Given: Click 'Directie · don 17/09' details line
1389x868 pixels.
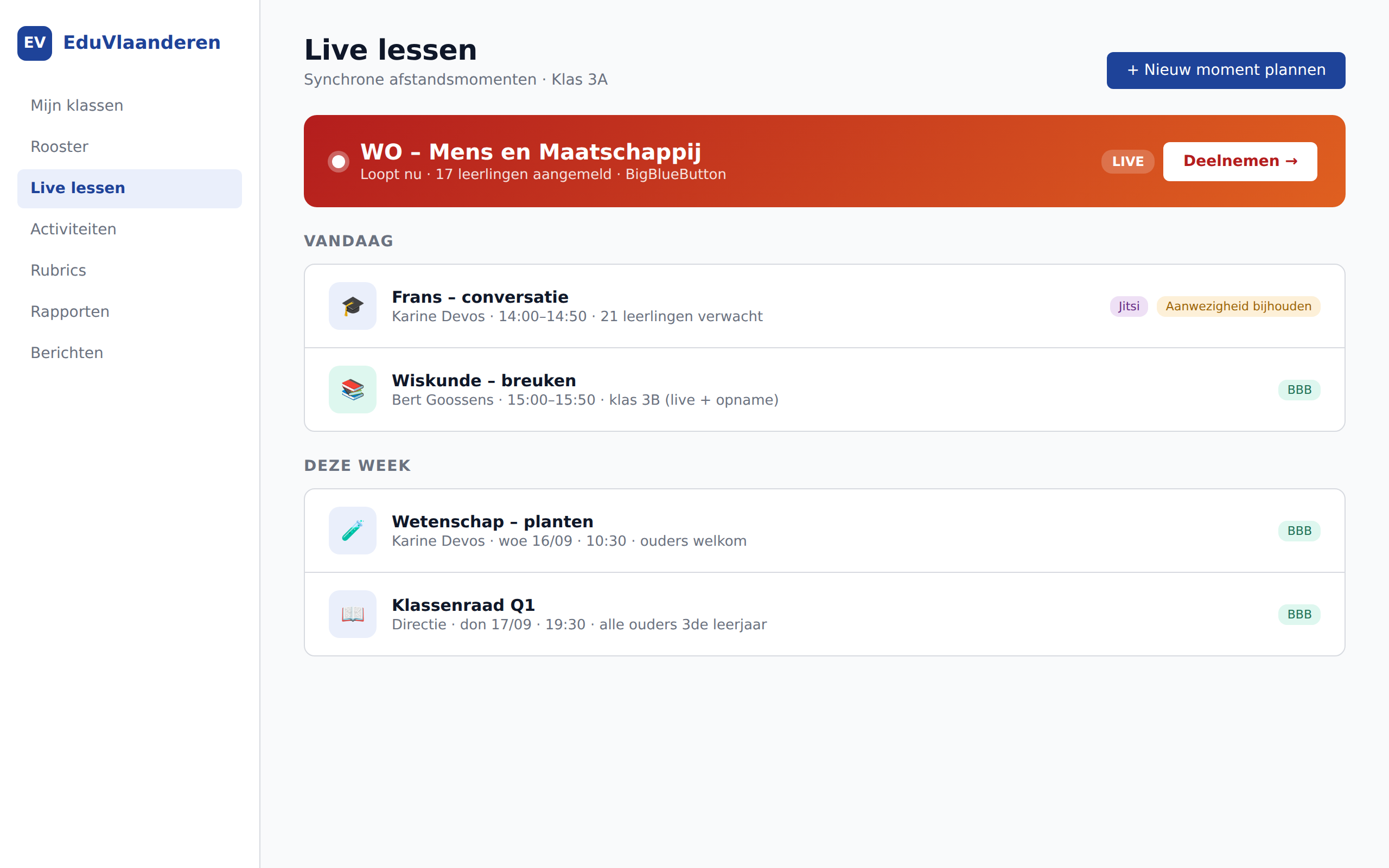Looking at the screenshot, I should coord(579,624).
